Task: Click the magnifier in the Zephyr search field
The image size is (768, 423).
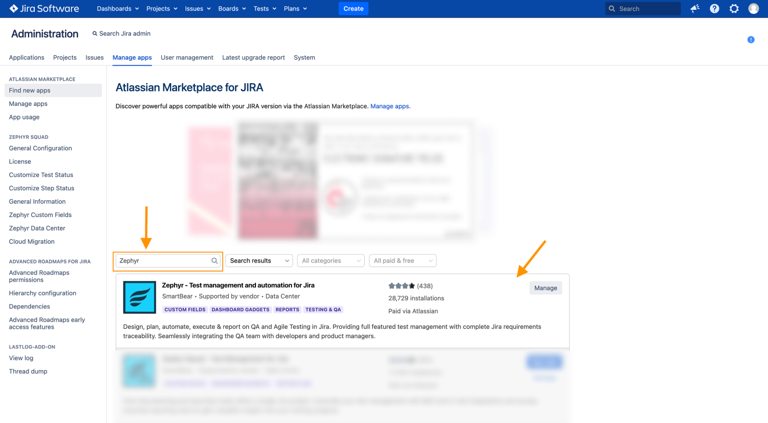Action: click(x=215, y=261)
